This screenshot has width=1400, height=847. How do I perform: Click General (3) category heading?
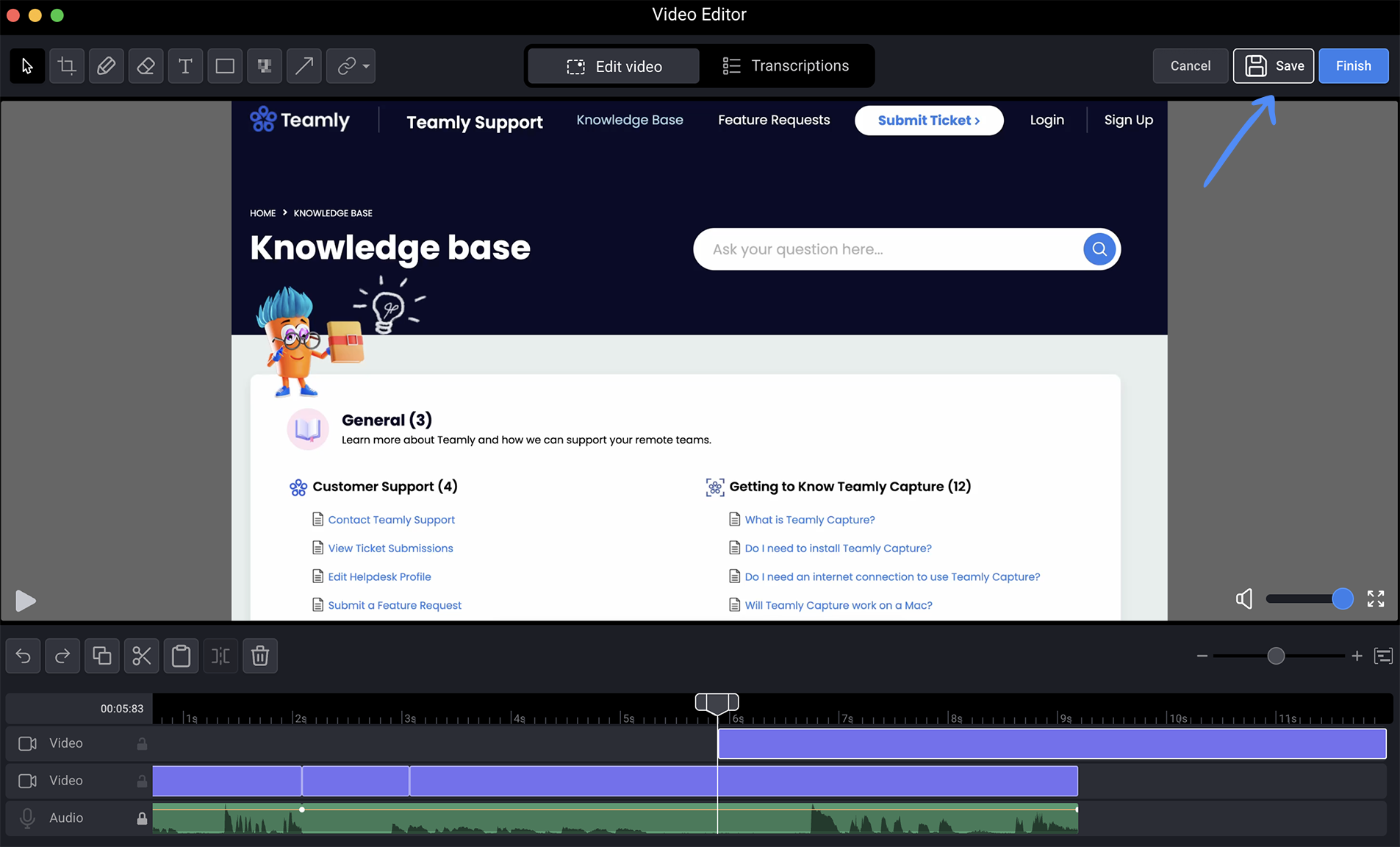(387, 420)
